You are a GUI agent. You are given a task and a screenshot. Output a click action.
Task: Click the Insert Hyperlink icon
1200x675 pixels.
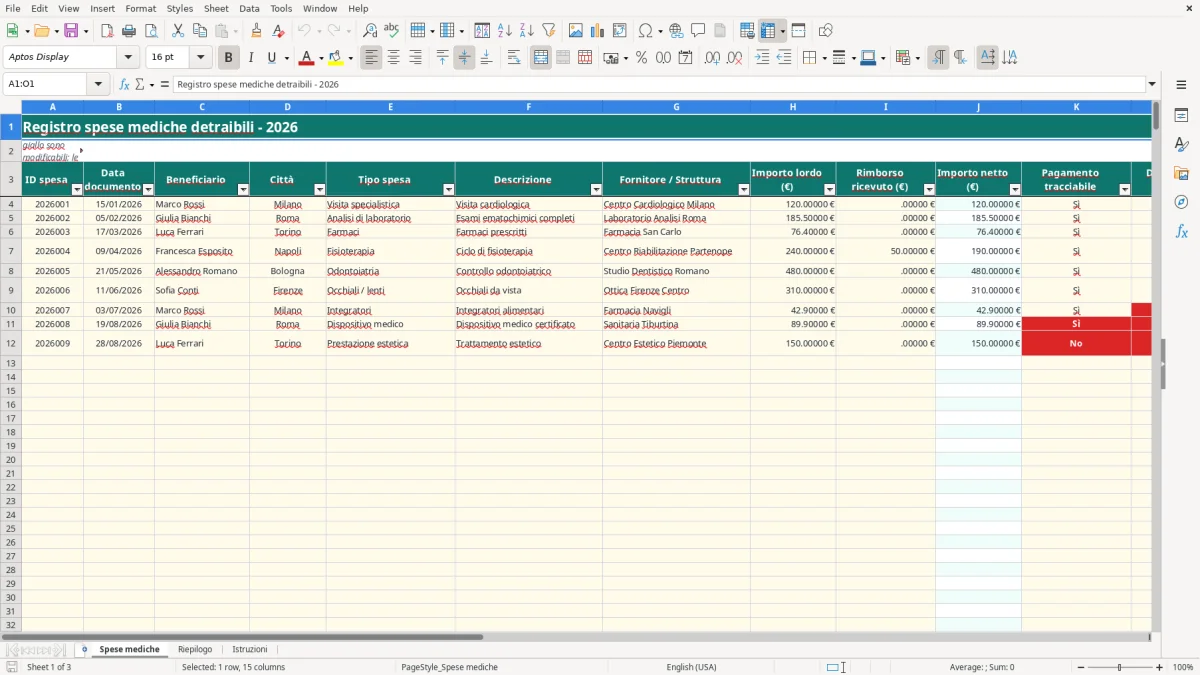click(676, 31)
